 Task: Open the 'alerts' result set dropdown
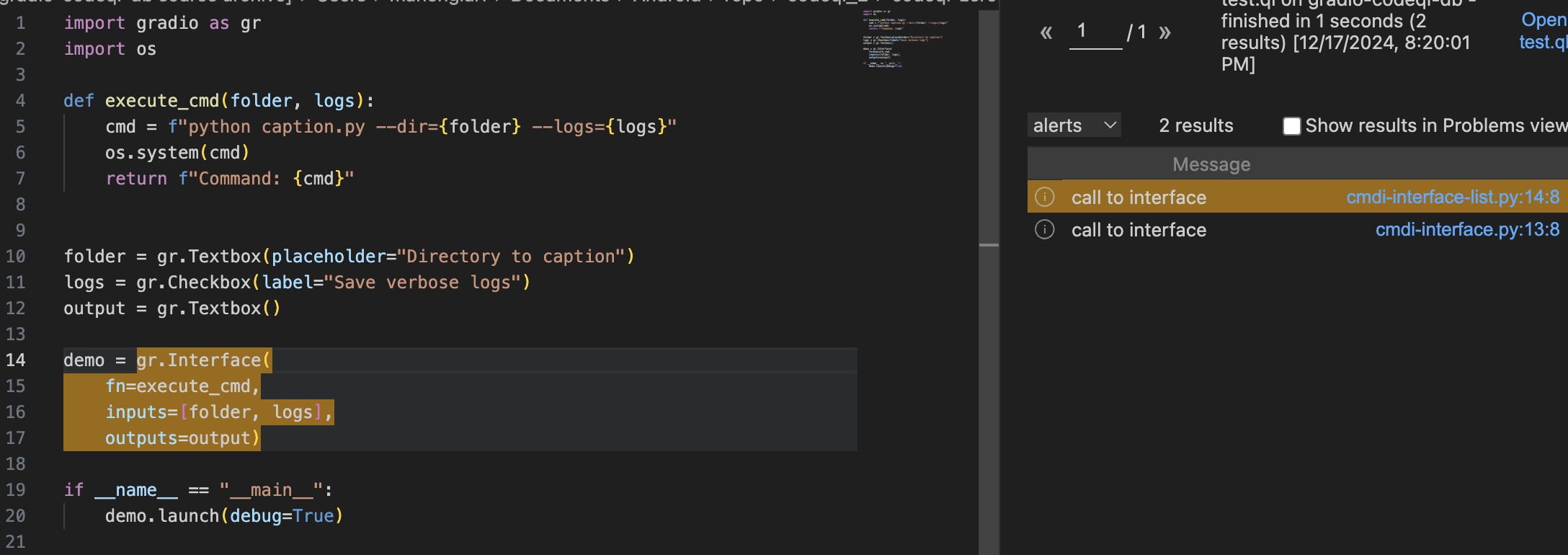click(1074, 125)
